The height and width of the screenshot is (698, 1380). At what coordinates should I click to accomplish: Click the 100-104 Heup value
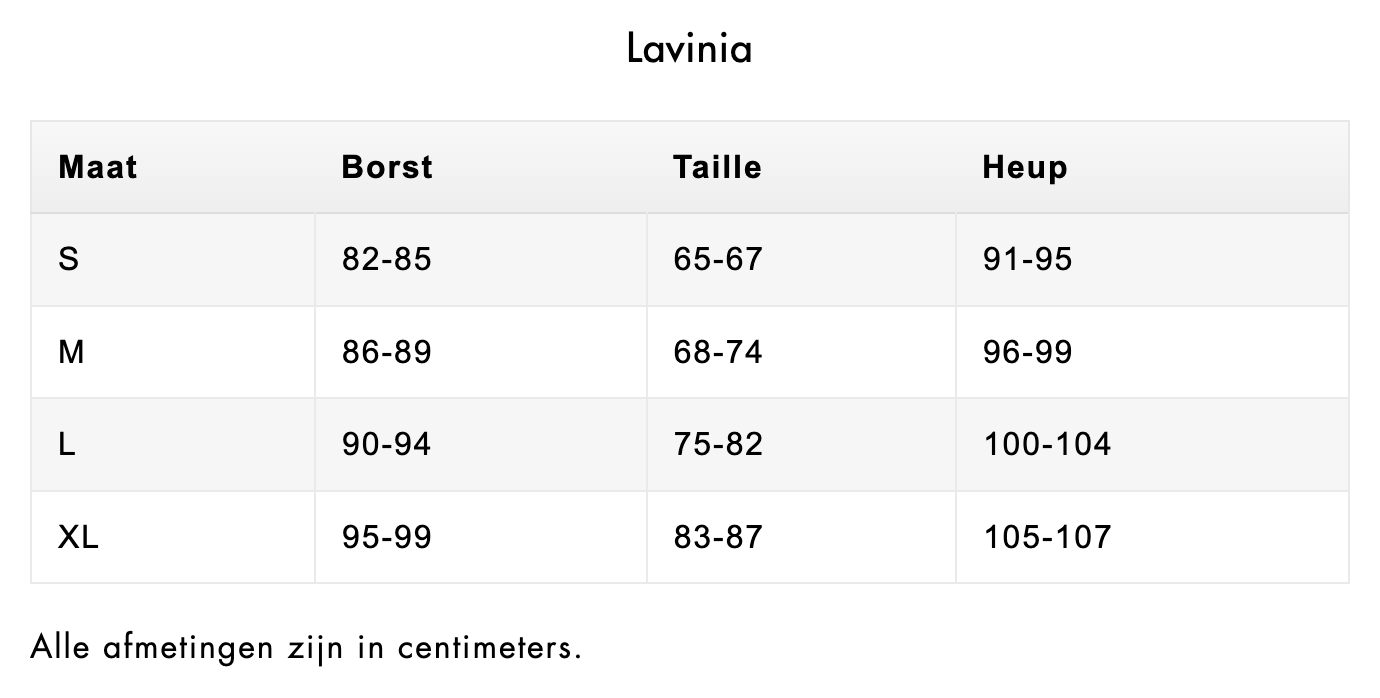pos(1047,444)
